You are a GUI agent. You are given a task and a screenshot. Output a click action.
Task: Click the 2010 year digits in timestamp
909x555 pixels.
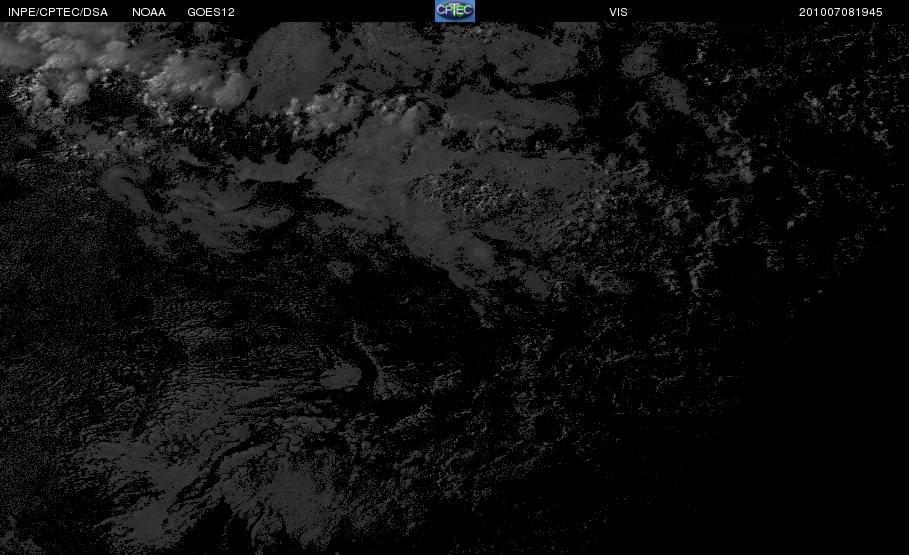pos(812,12)
